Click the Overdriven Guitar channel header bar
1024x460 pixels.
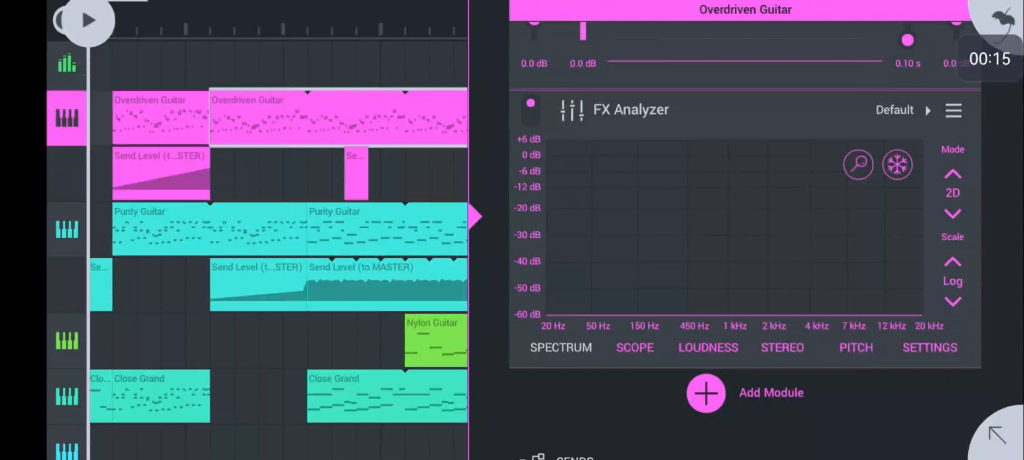(745, 10)
